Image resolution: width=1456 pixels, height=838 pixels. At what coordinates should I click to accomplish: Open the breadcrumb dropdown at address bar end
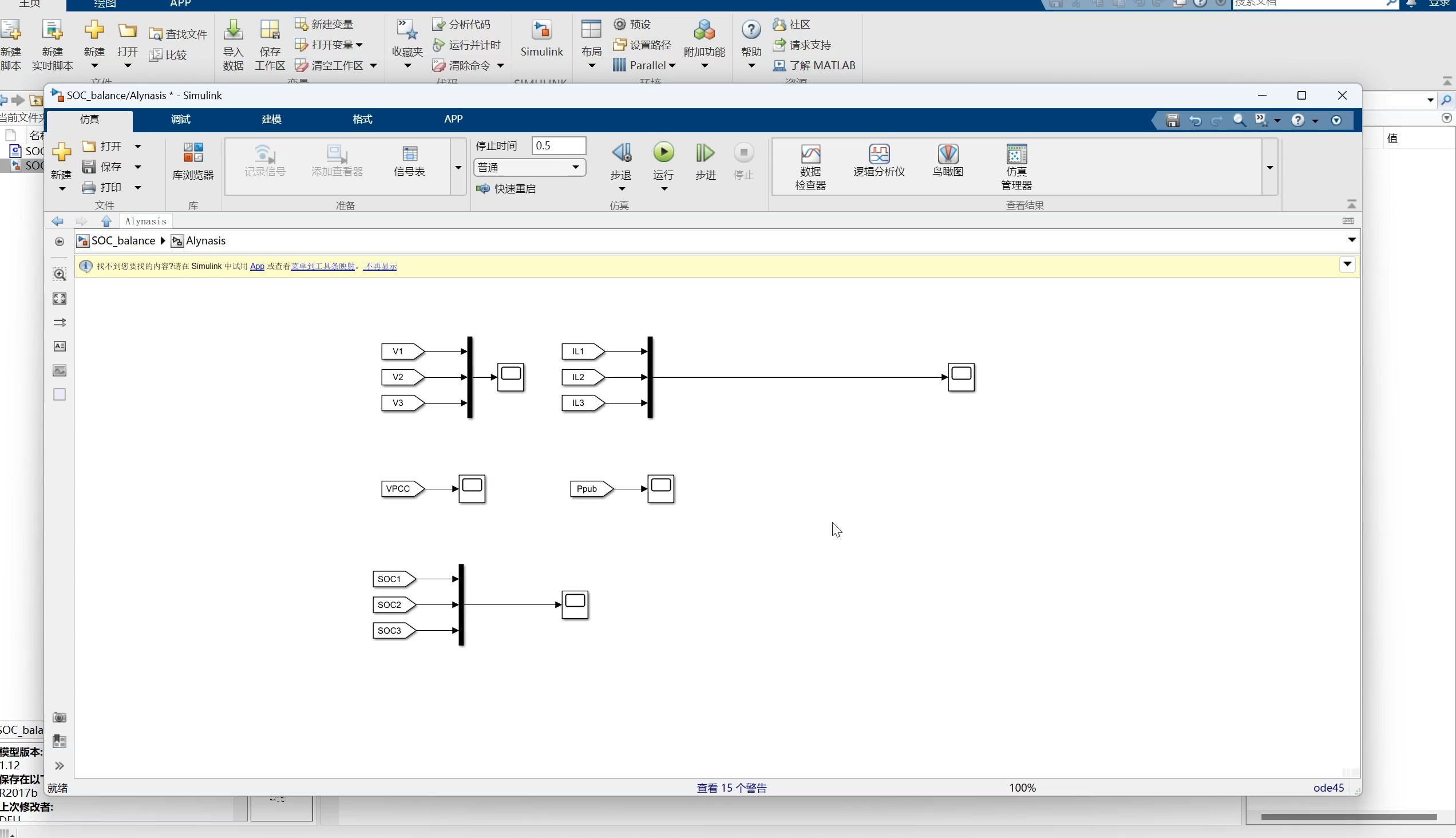(x=1351, y=240)
